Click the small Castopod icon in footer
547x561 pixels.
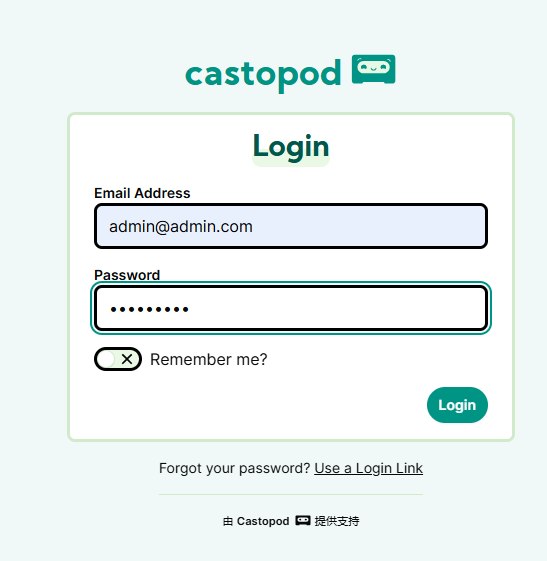point(303,521)
